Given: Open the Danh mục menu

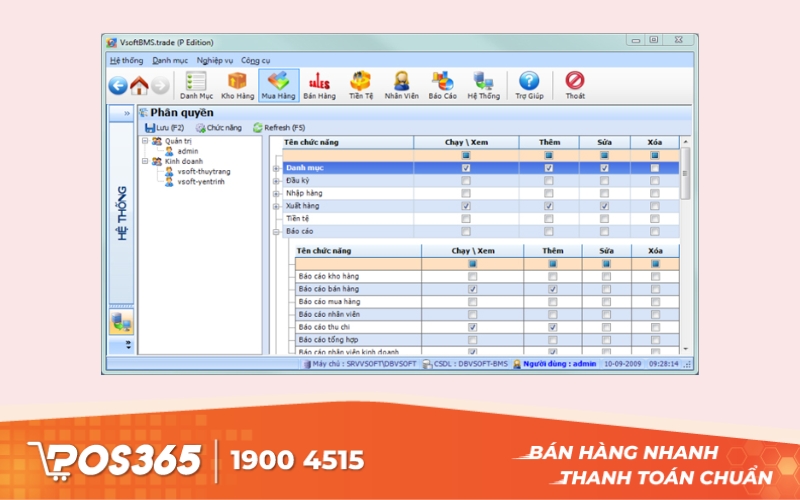Looking at the screenshot, I should coord(170,61).
